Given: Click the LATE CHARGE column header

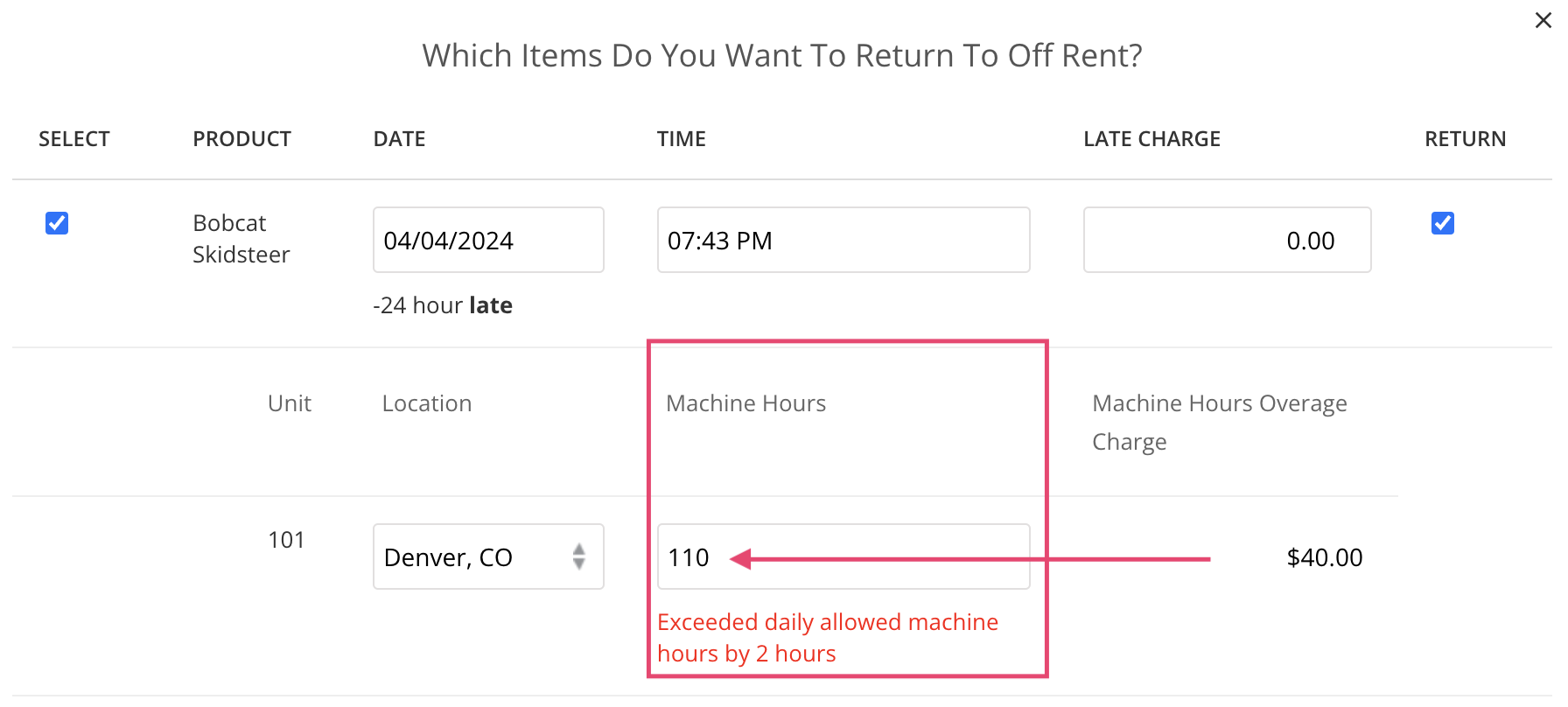Looking at the screenshot, I should coord(1151,138).
